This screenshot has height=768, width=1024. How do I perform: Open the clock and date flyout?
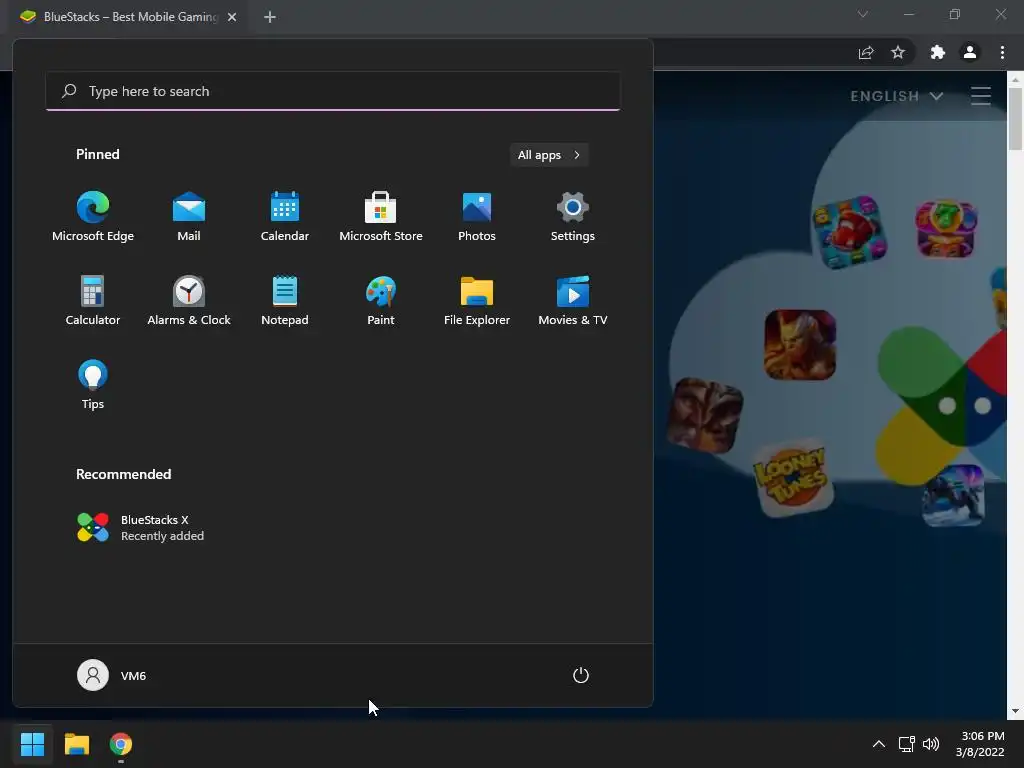(x=980, y=744)
